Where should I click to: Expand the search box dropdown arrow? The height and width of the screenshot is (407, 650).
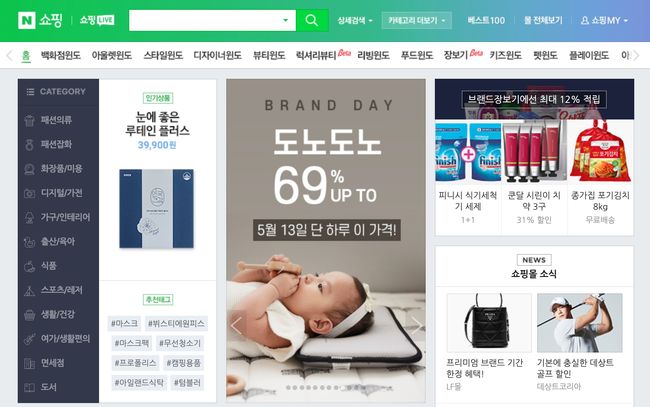coord(285,20)
